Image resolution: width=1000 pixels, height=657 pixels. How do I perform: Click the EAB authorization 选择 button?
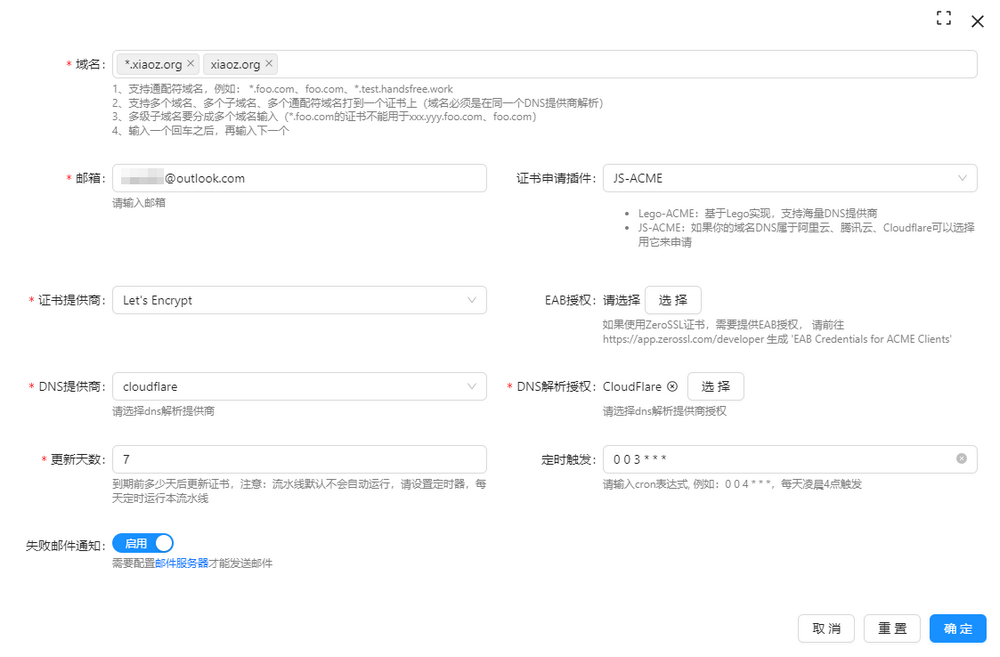pos(673,300)
